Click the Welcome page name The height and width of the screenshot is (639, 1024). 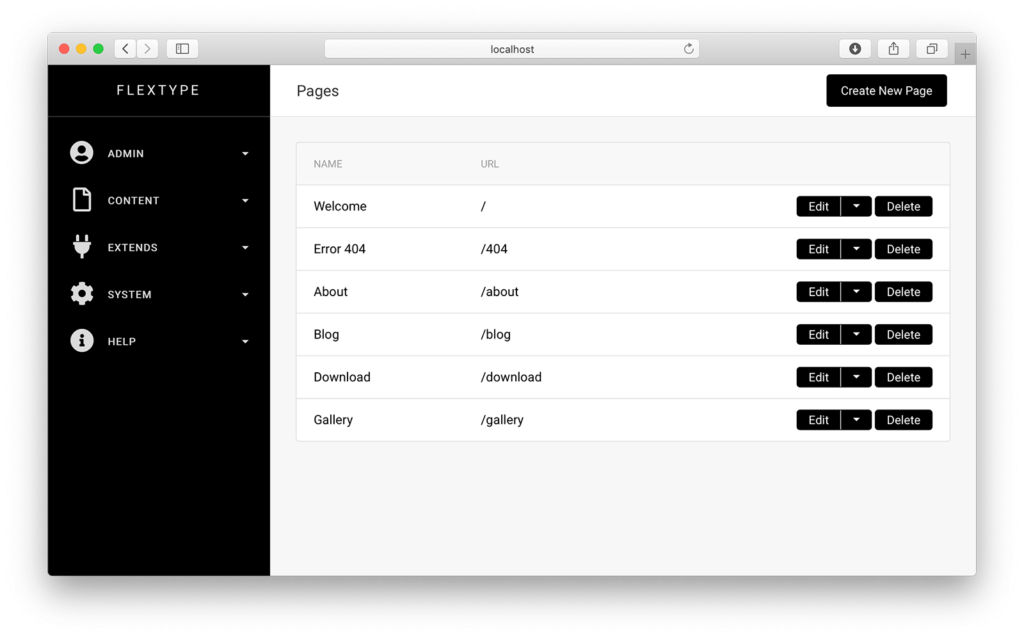(340, 206)
